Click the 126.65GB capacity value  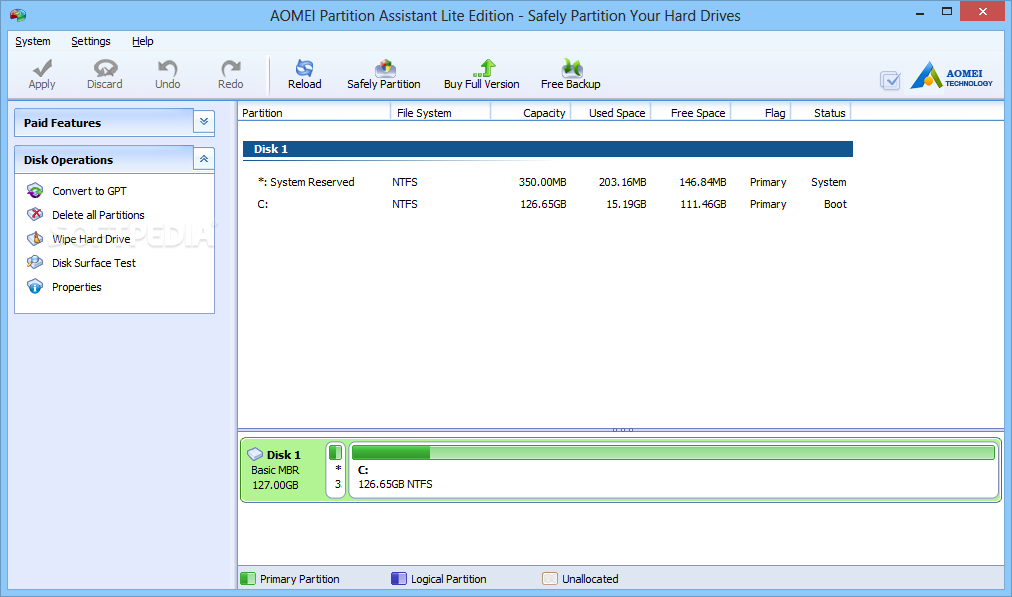tap(543, 204)
